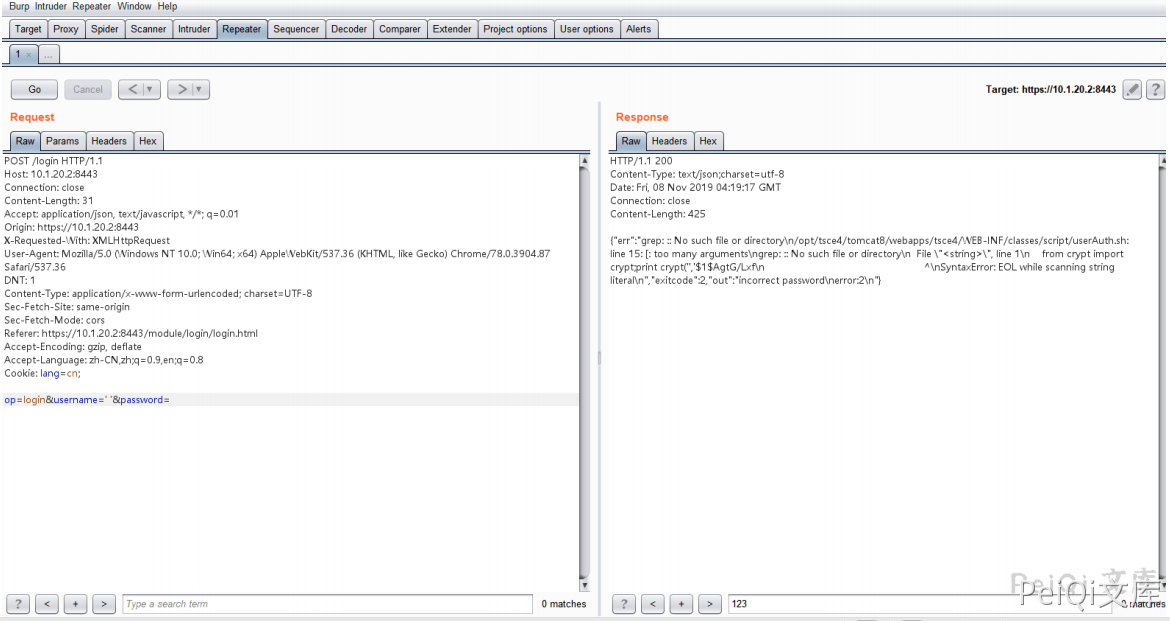Screen dimensions: 1170x621
Task: Show the Hex view of the Response
Action: [708, 141]
